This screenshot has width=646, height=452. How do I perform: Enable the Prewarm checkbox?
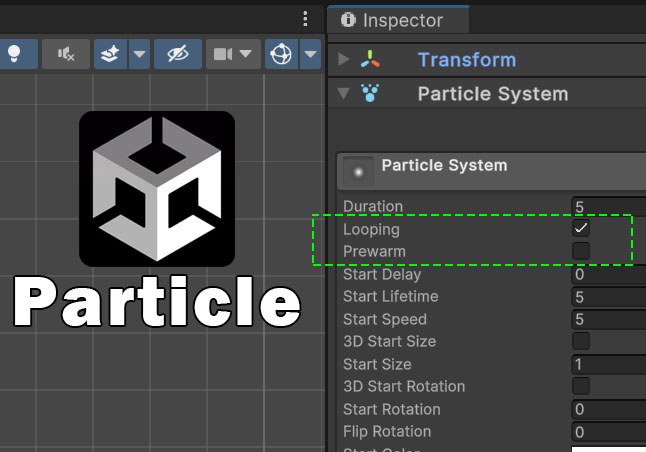581,250
